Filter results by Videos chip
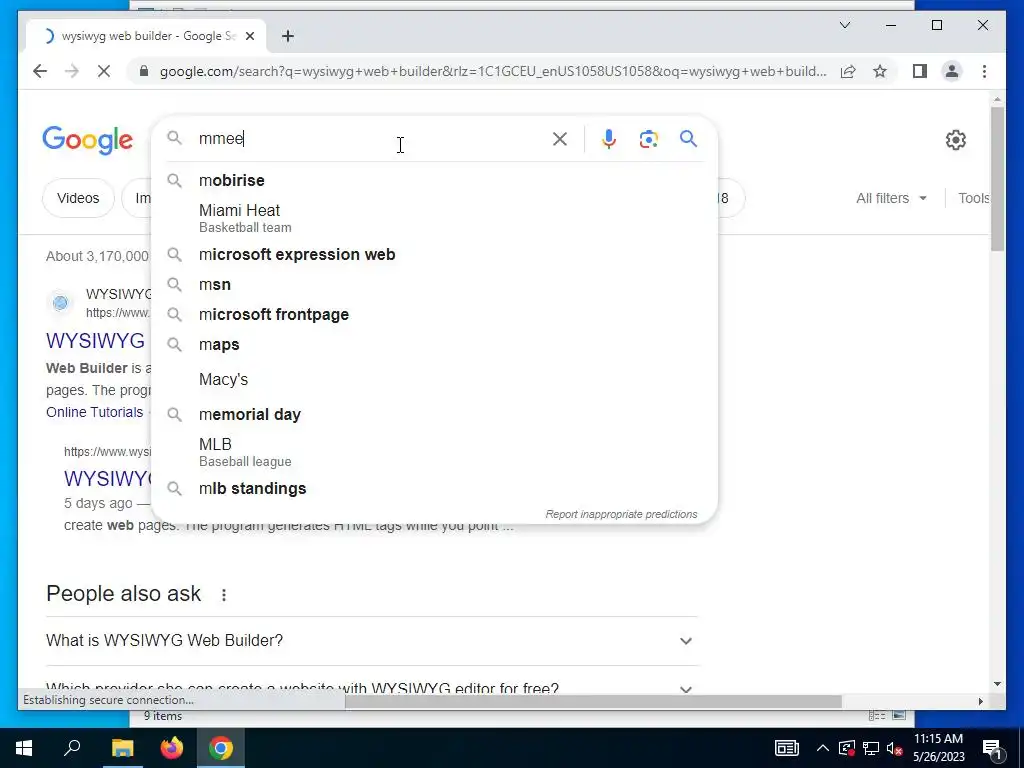This screenshot has width=1024, height=768. click(78, 198)
